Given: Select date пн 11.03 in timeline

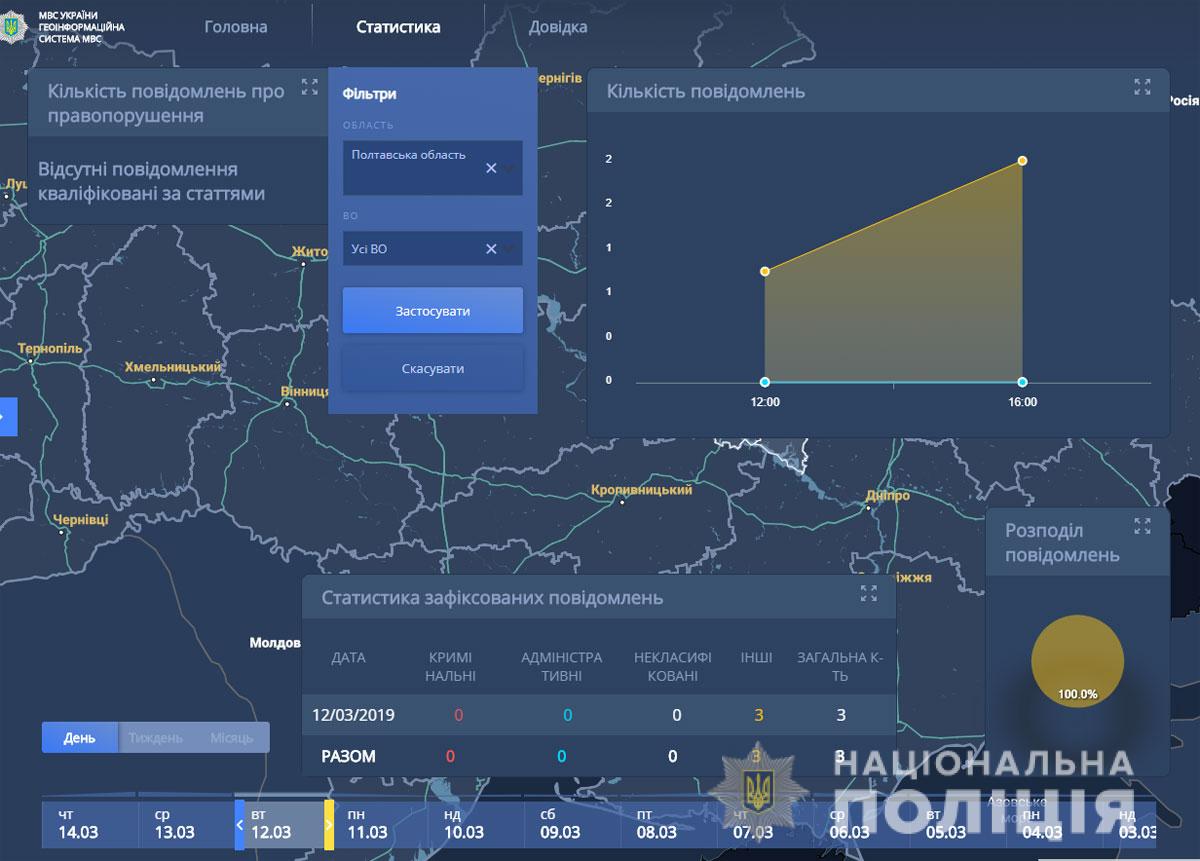Looking at the screenshot, I should click(x=382, y=825).
